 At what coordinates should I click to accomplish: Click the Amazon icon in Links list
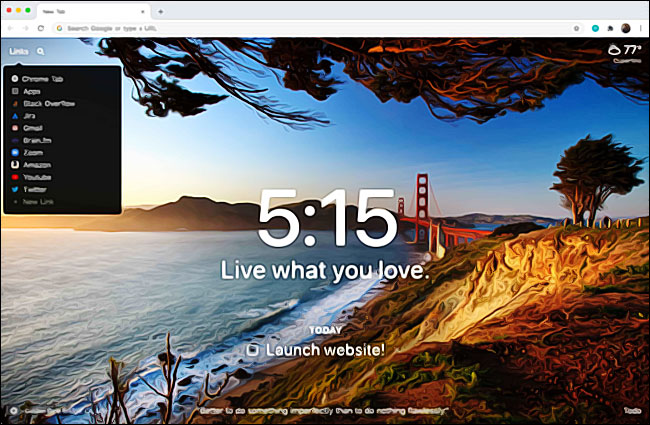15,165
